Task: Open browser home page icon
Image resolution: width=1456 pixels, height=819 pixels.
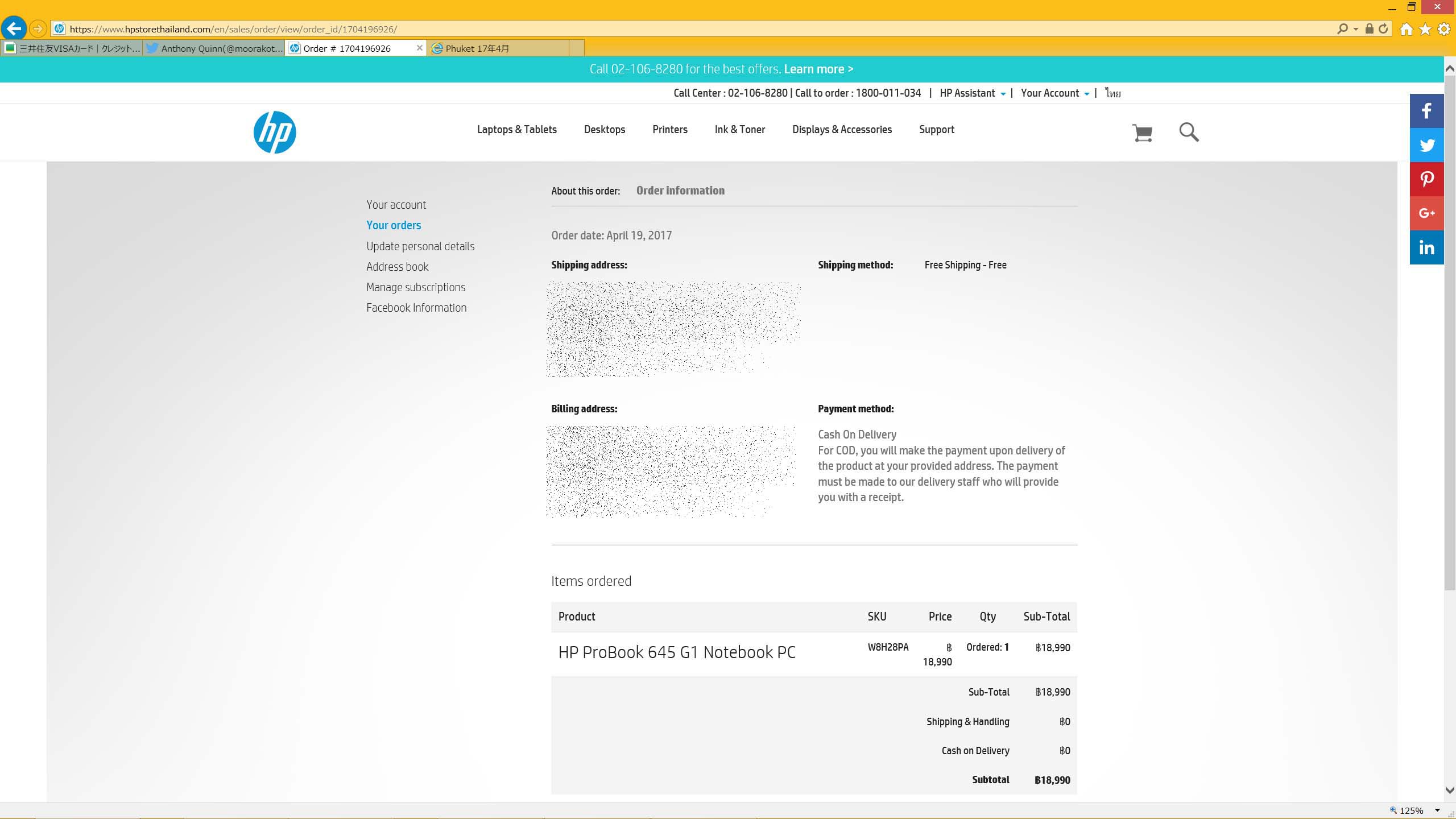Action: click(x=1407, y=29)
